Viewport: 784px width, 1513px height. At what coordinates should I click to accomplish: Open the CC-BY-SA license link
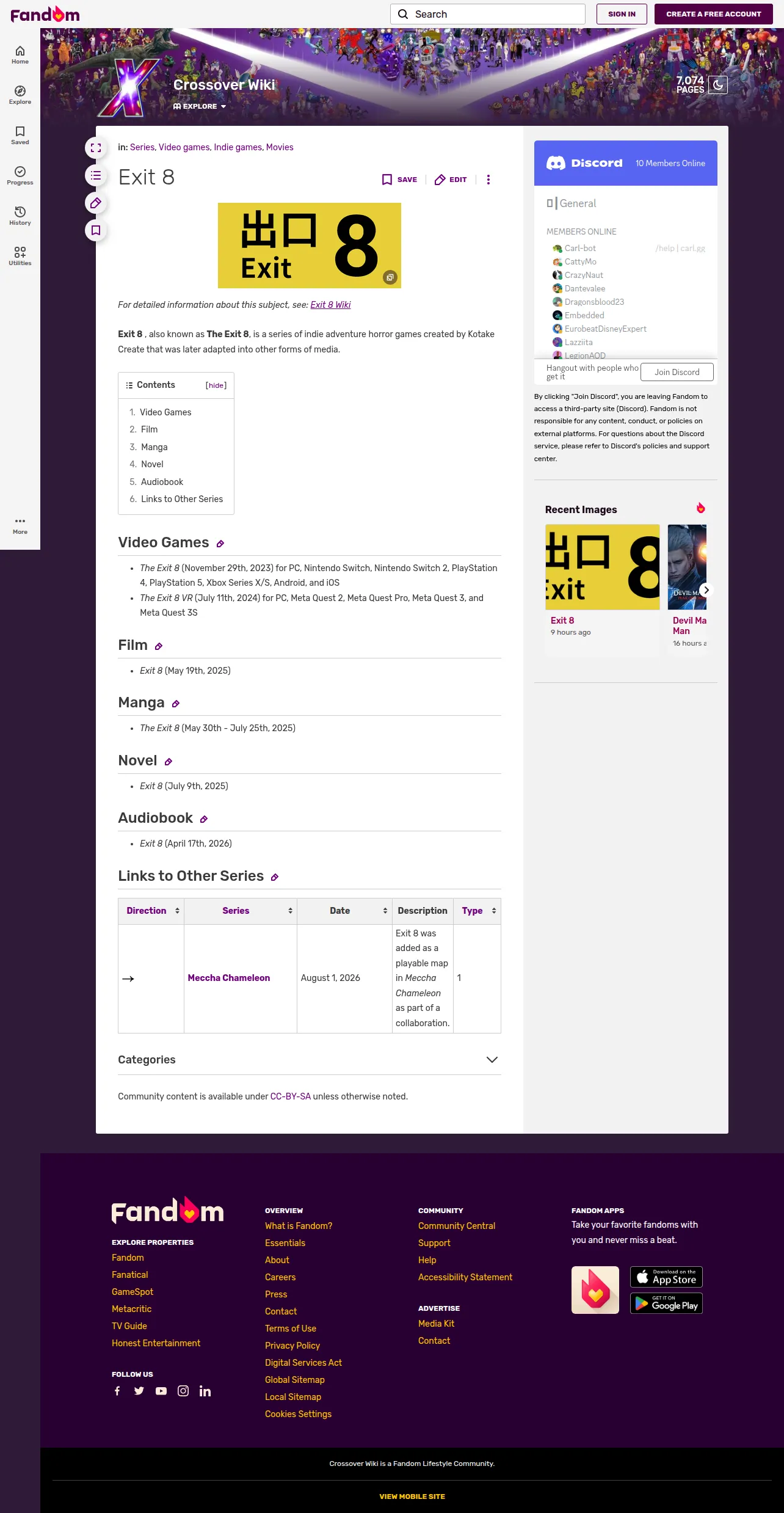coord(291,1096)
